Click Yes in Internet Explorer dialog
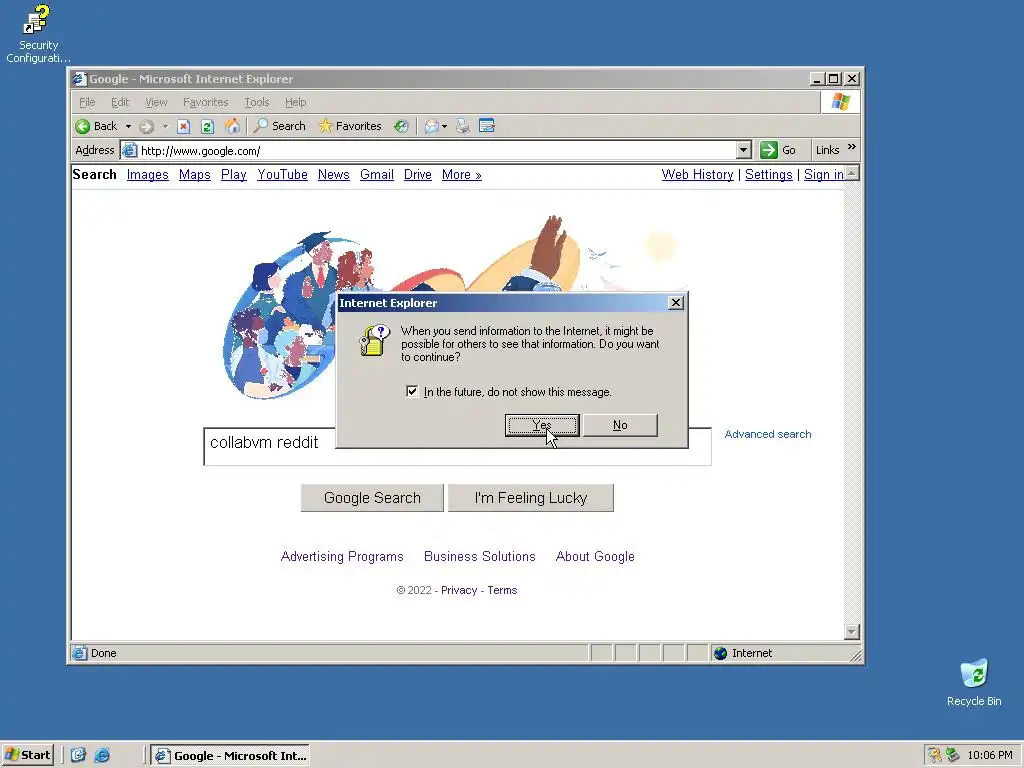 542,425
